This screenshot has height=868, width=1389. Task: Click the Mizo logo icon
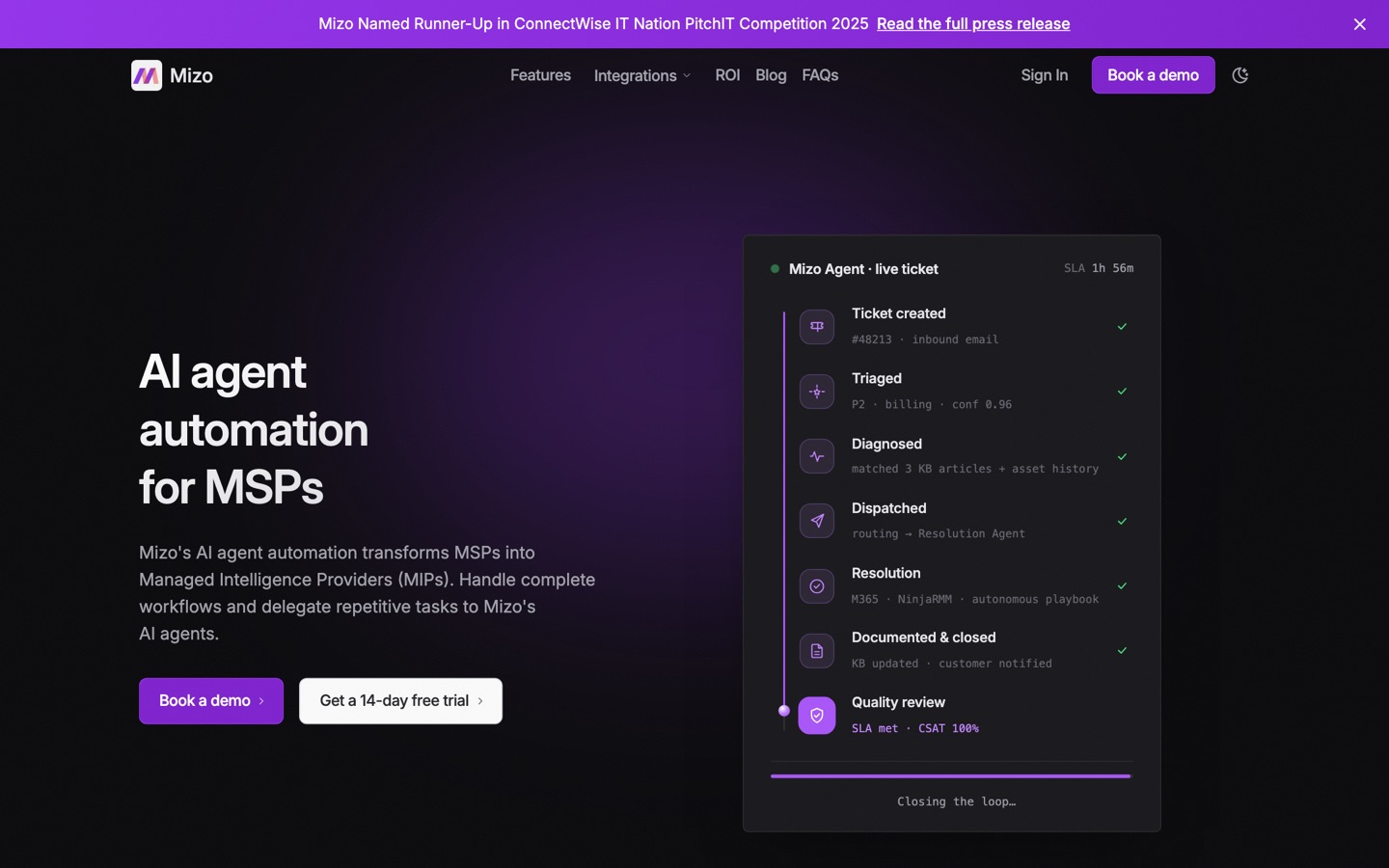[x=147, y=75]
